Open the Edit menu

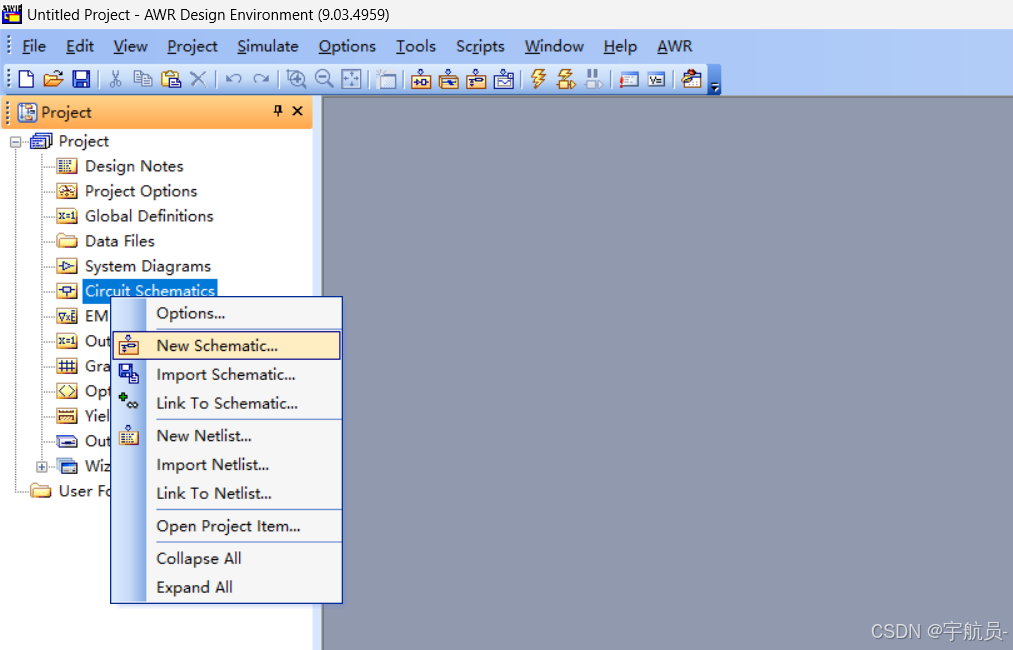point(79,47)
